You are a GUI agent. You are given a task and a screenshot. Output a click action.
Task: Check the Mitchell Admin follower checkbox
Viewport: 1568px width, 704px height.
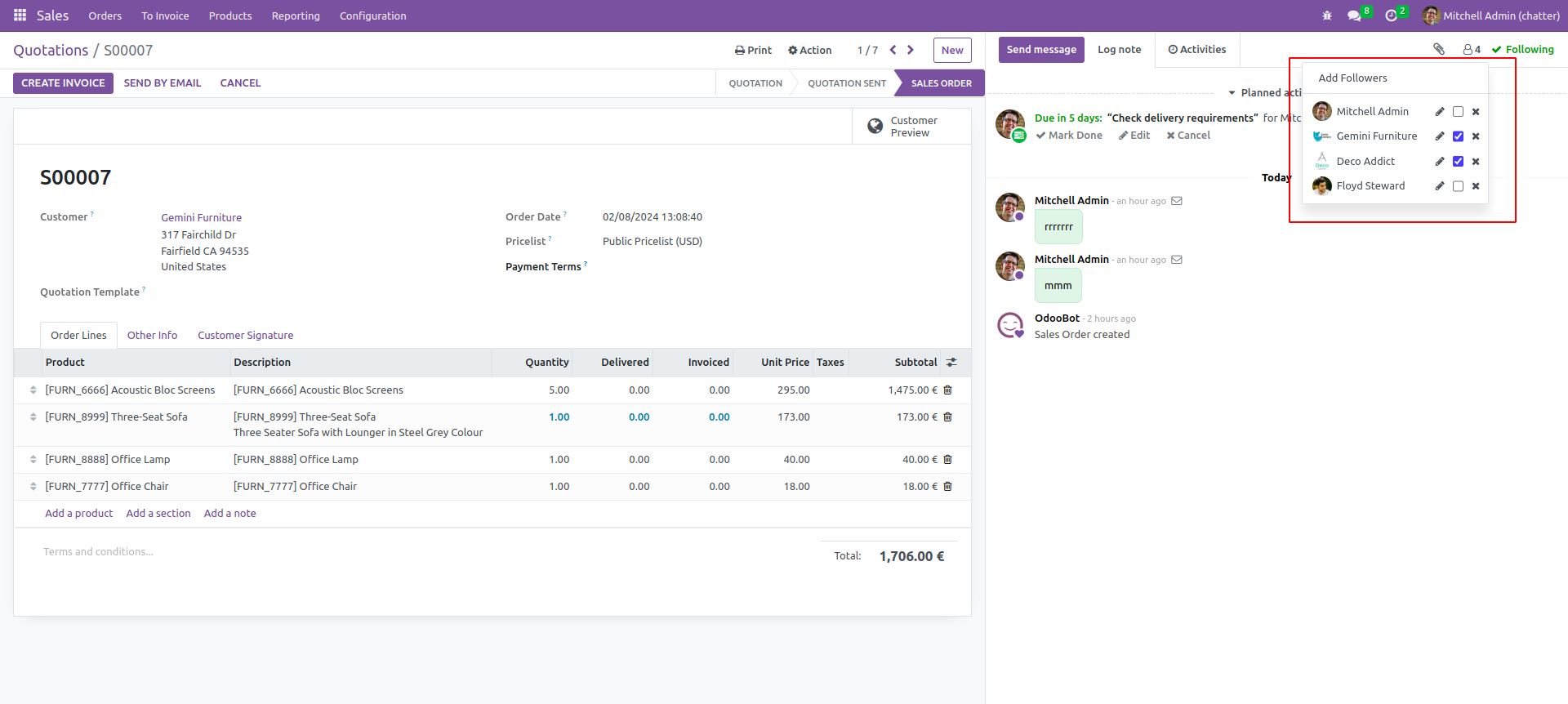[x=1458, y=112]
